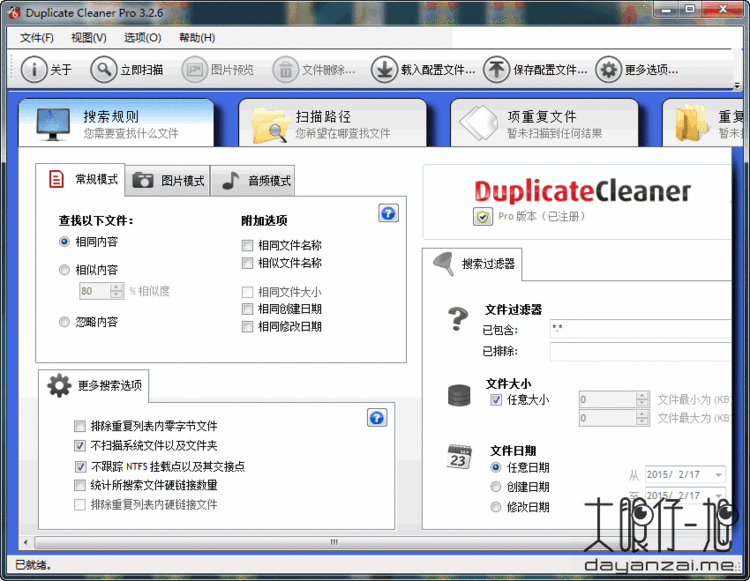Enable 相似文件名称 checkbox

(x=247, y=263)
